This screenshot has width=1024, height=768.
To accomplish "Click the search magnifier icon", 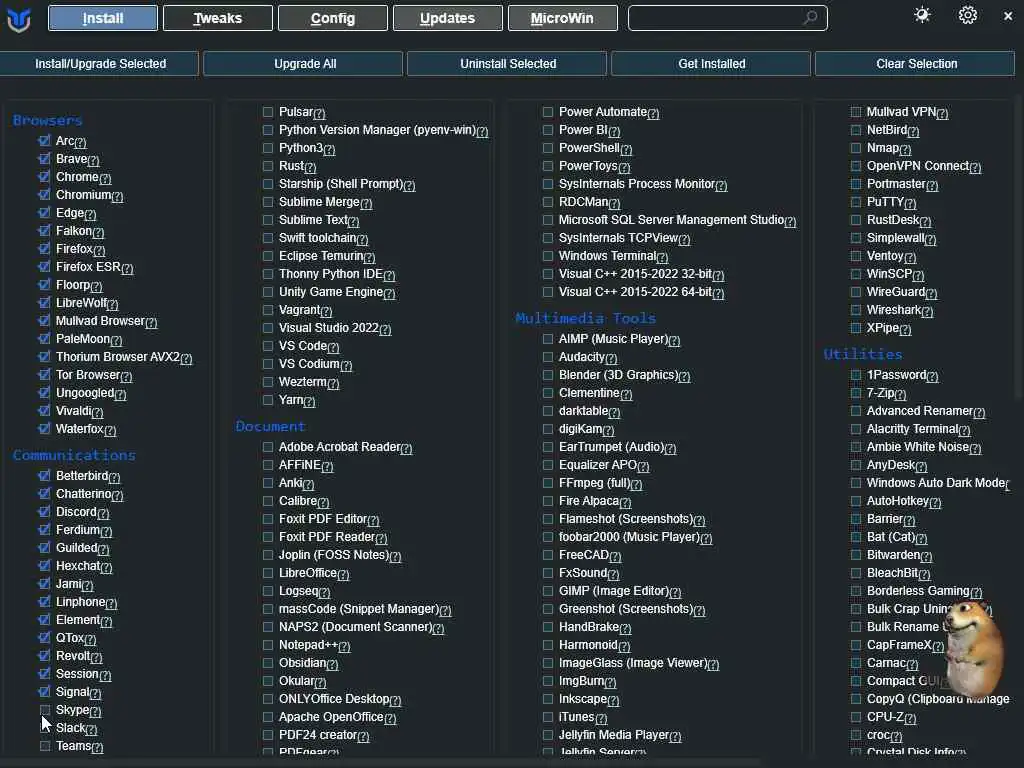I will click(x=810, y=18).
